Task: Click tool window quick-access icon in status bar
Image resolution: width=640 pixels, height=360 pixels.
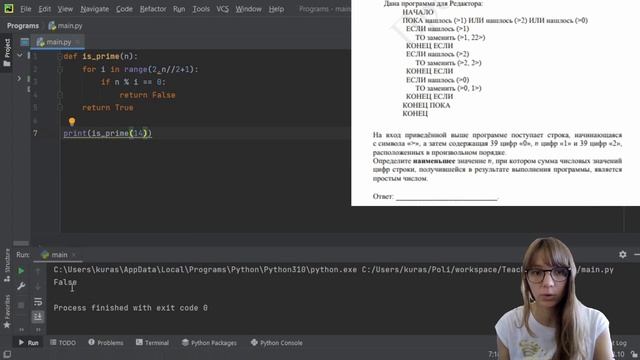Action: [7, 354]
